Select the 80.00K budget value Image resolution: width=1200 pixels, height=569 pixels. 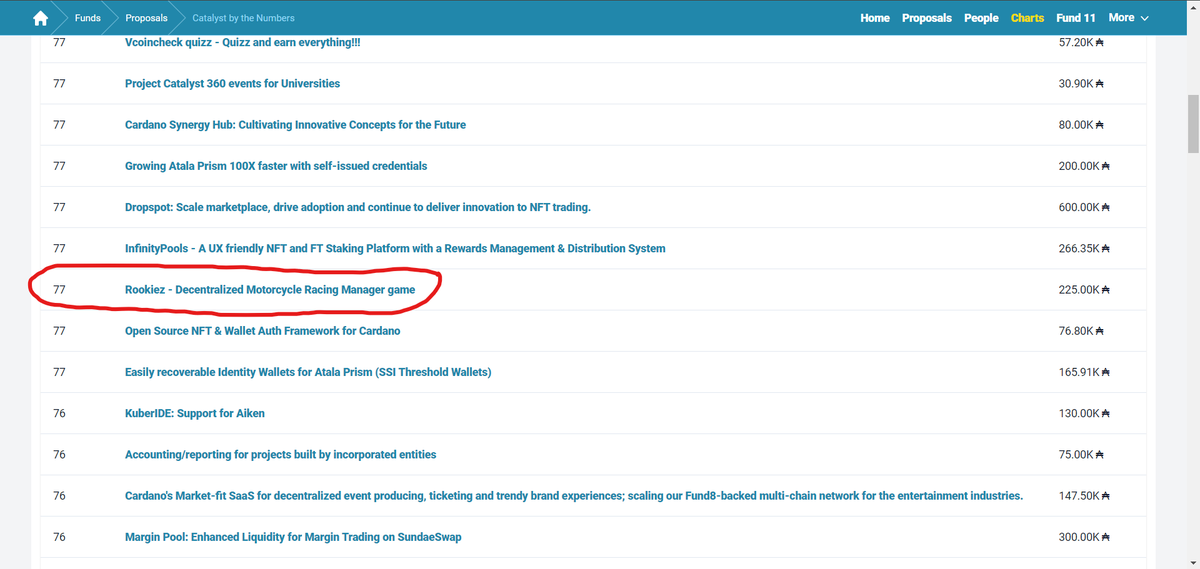[x=1080, y=126]
